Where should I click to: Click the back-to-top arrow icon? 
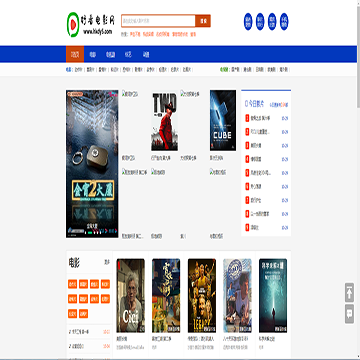[x=349, y=293]
